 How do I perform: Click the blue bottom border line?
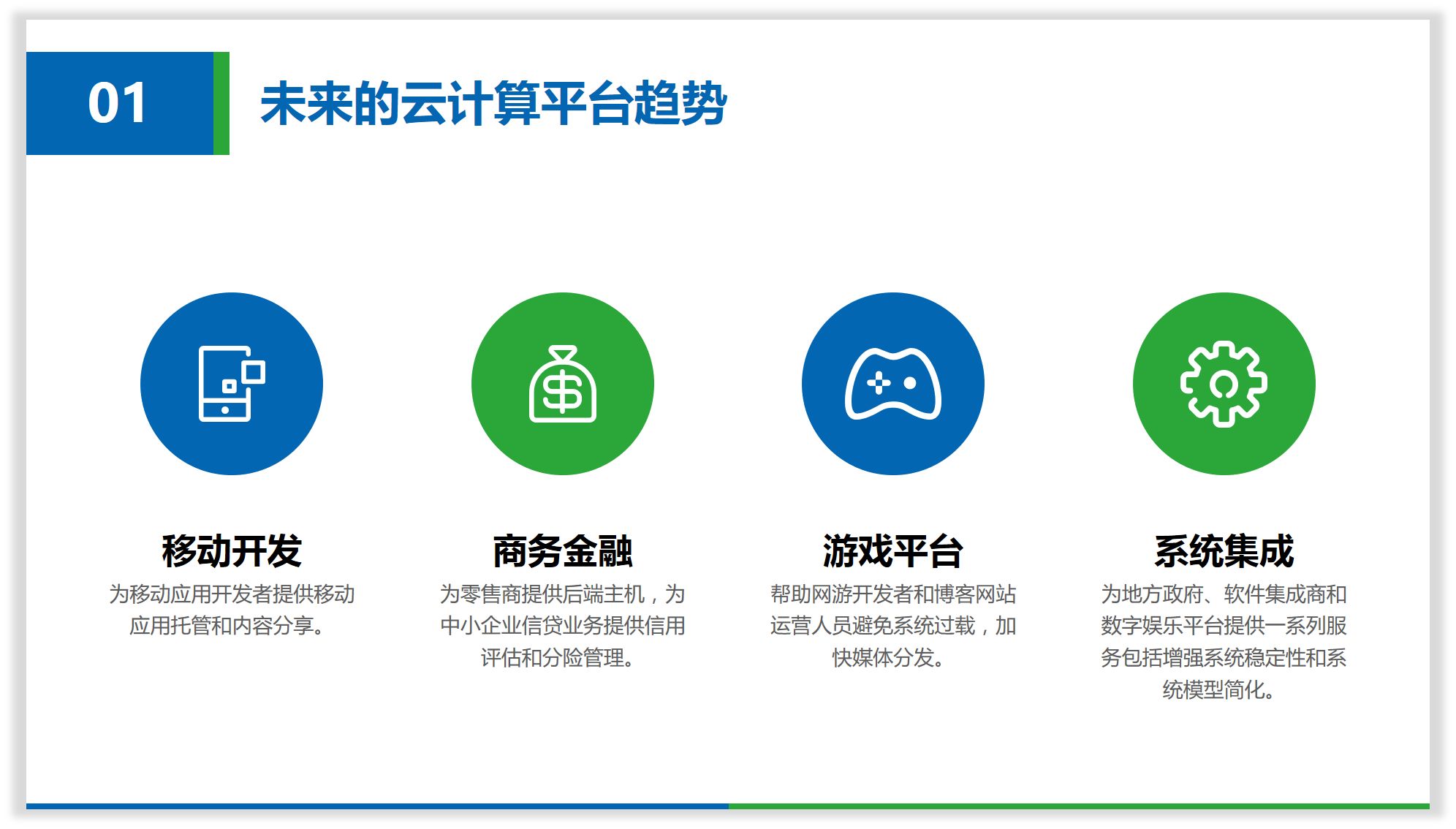tap(376, 806)
